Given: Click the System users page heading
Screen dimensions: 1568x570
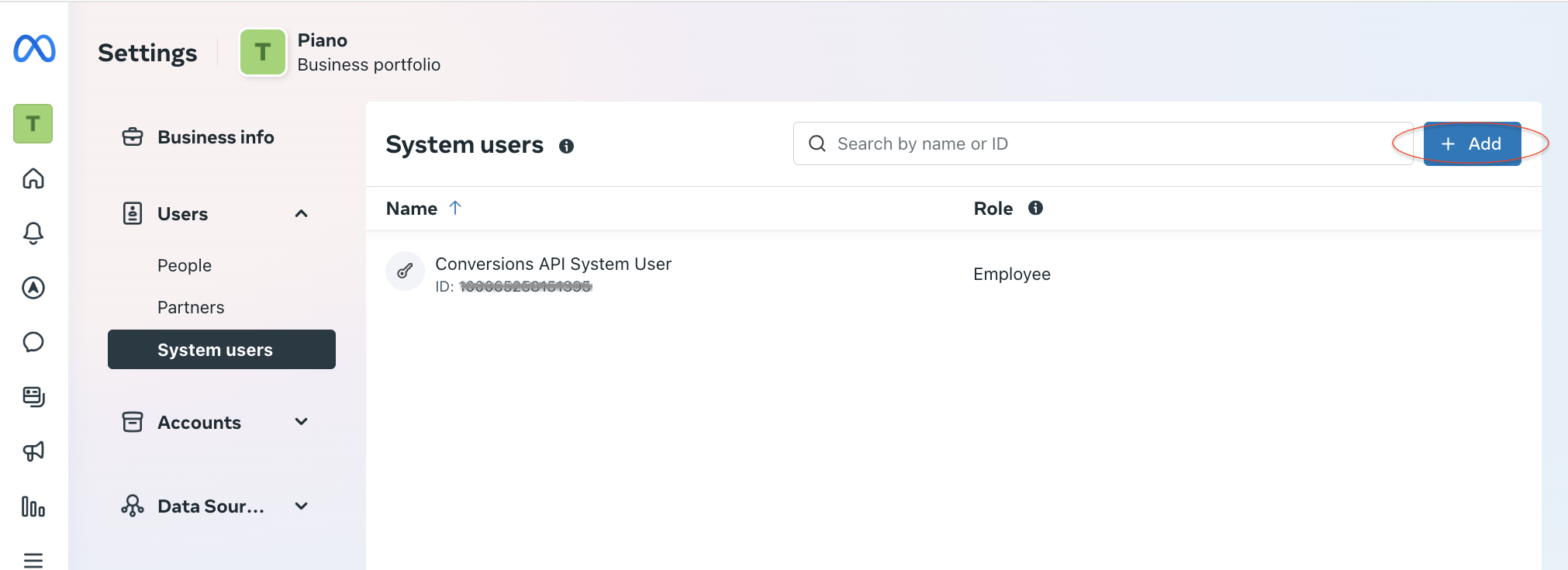Looking at the screenshot, I should pos(465,145).
